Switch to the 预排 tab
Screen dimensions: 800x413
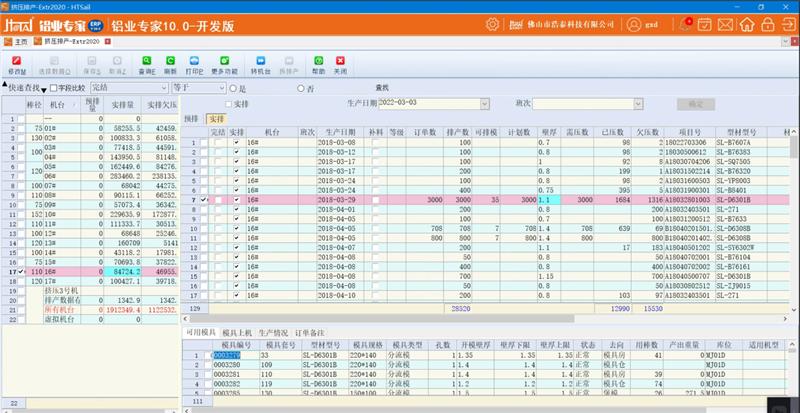[x=192, y=118]
